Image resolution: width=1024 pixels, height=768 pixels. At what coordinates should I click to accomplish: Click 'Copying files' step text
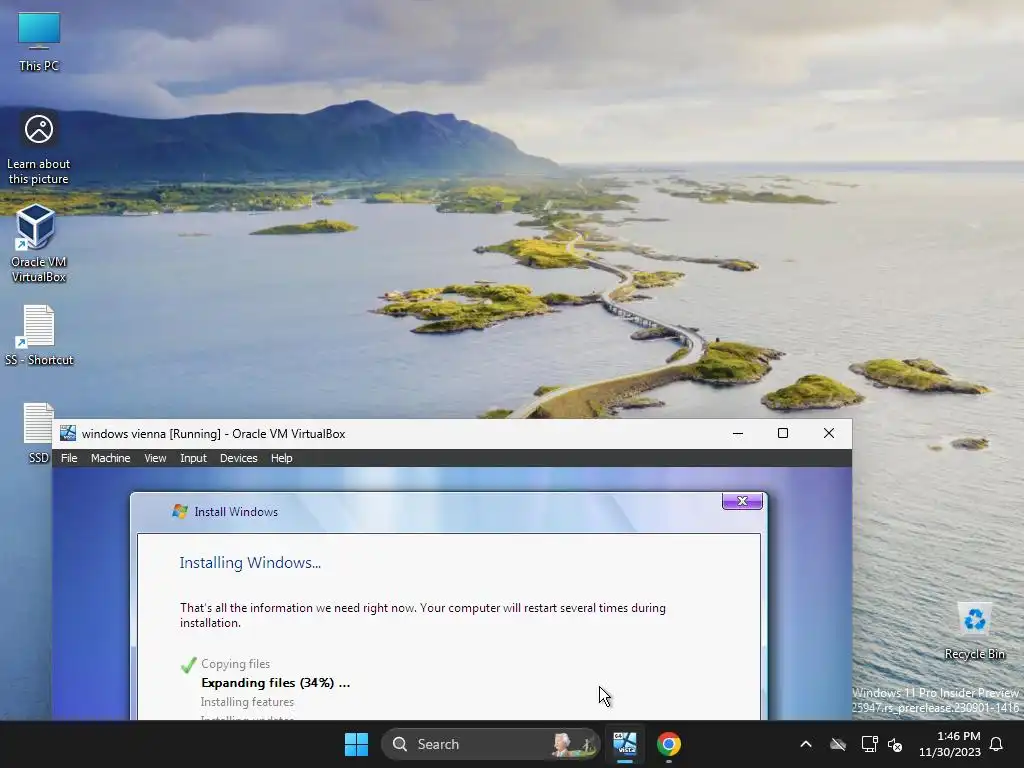coord(235,664)
